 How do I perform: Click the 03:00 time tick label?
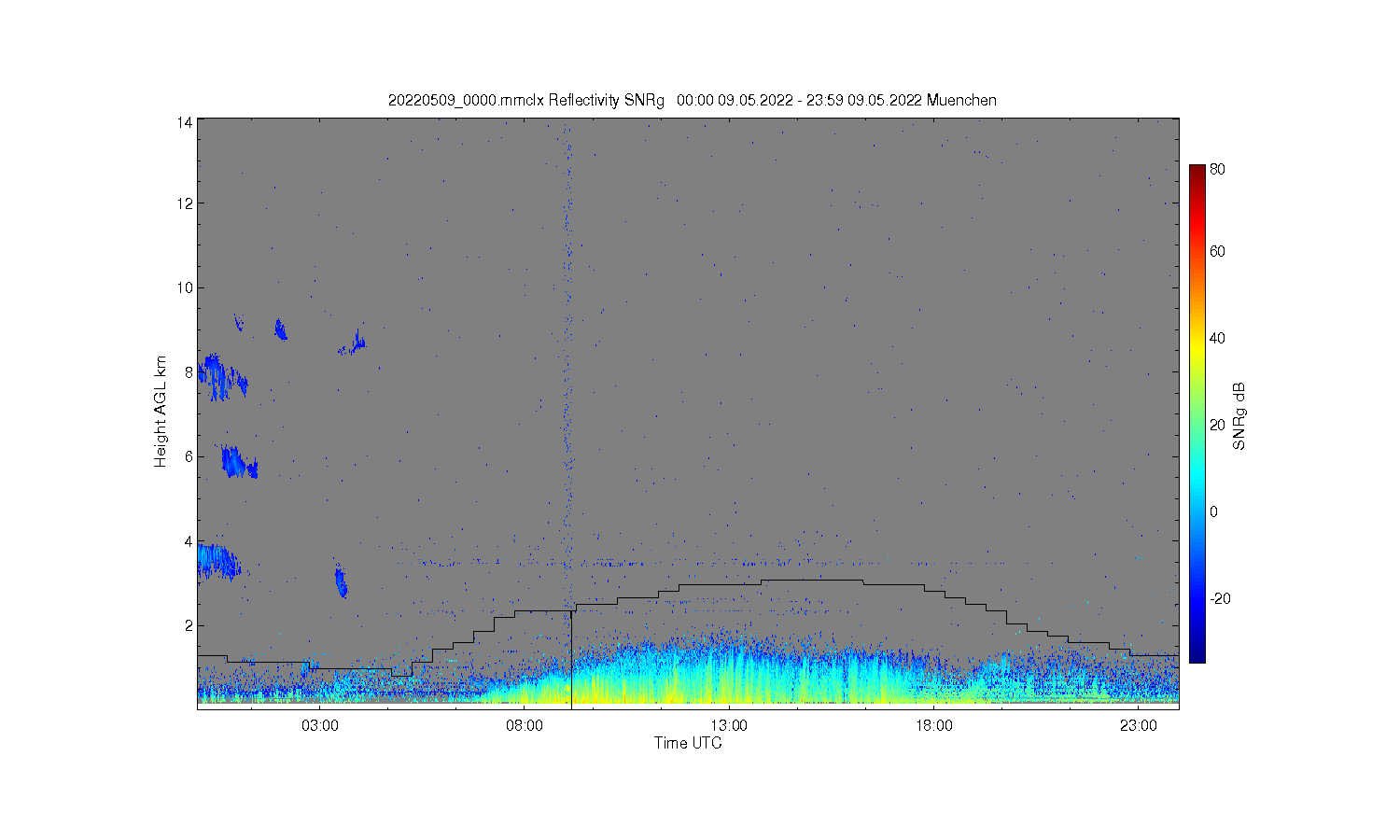[x=320, y=726]
